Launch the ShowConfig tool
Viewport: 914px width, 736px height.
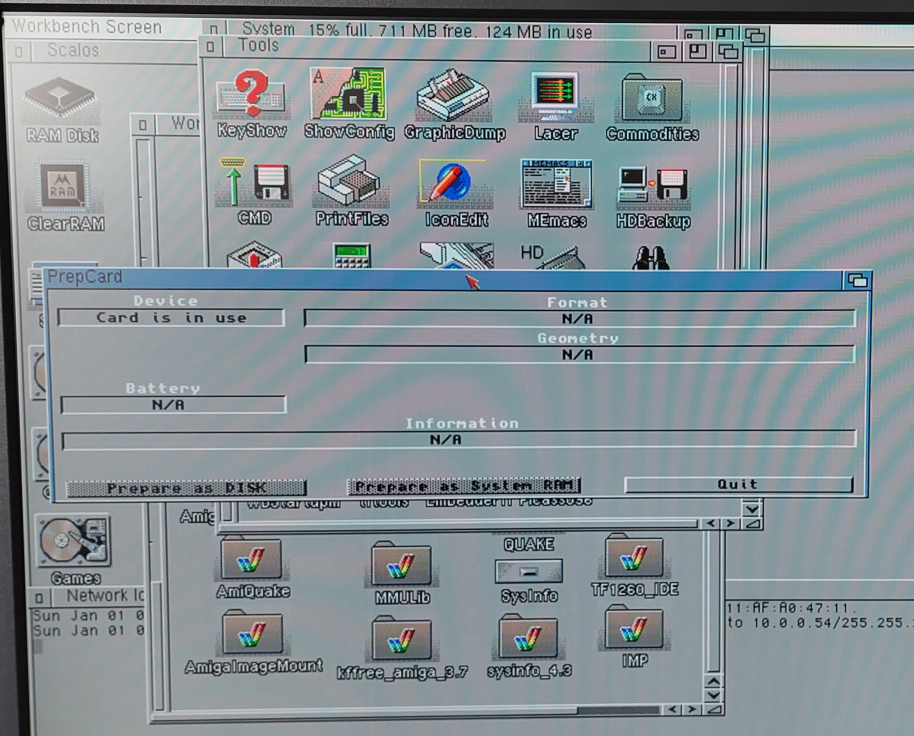click(x=349, y=103)
